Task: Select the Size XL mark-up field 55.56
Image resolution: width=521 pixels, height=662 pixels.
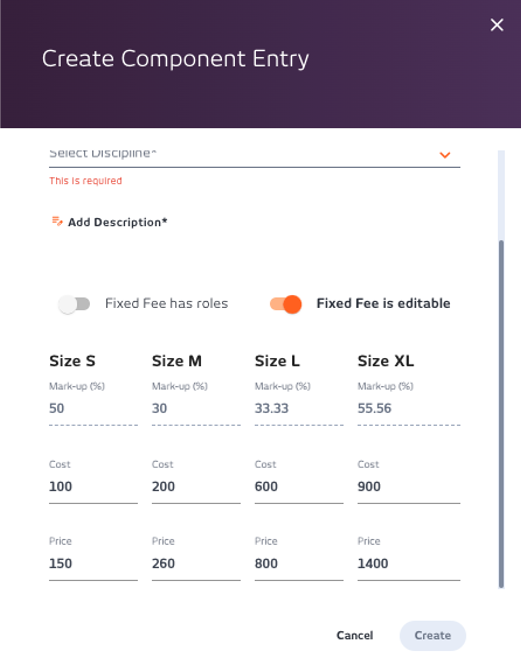Action: (x=409, y=408)
